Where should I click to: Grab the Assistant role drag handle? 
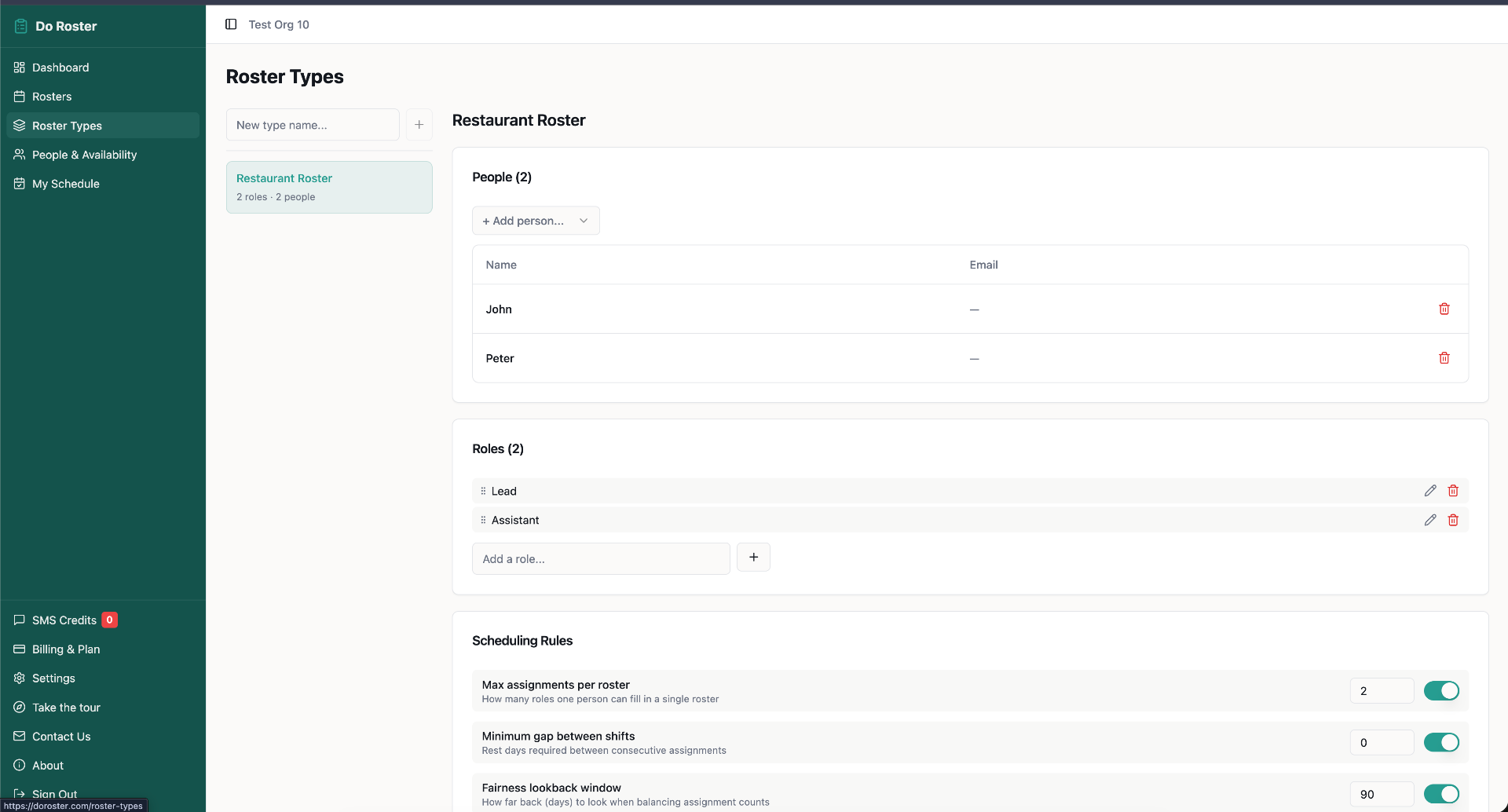(x=483, y=520)
